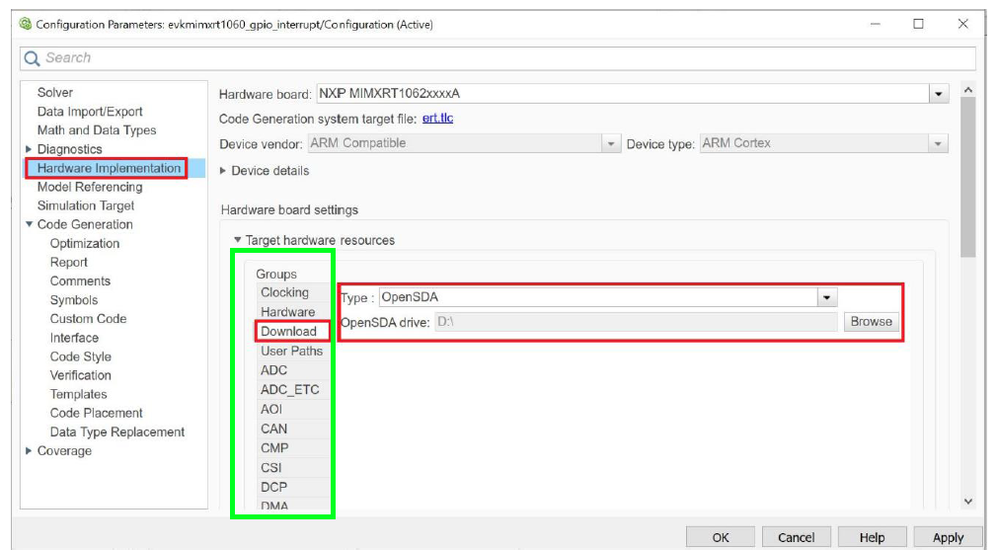Minimize the Configuration Parameters window
This screenshot has width=998, height=558.
click(876, 24)
